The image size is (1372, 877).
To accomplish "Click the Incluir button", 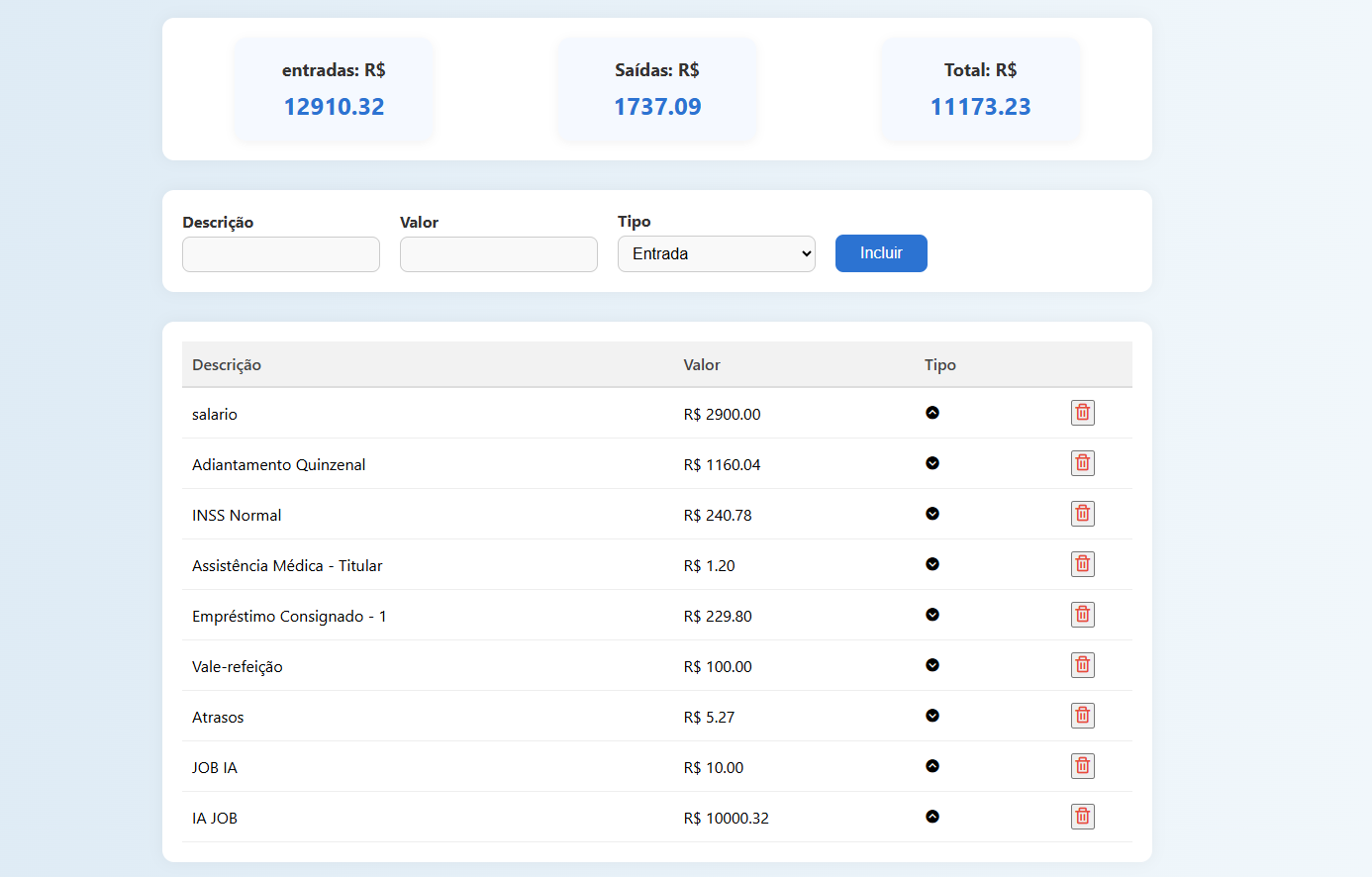I will tap(881, 253).
